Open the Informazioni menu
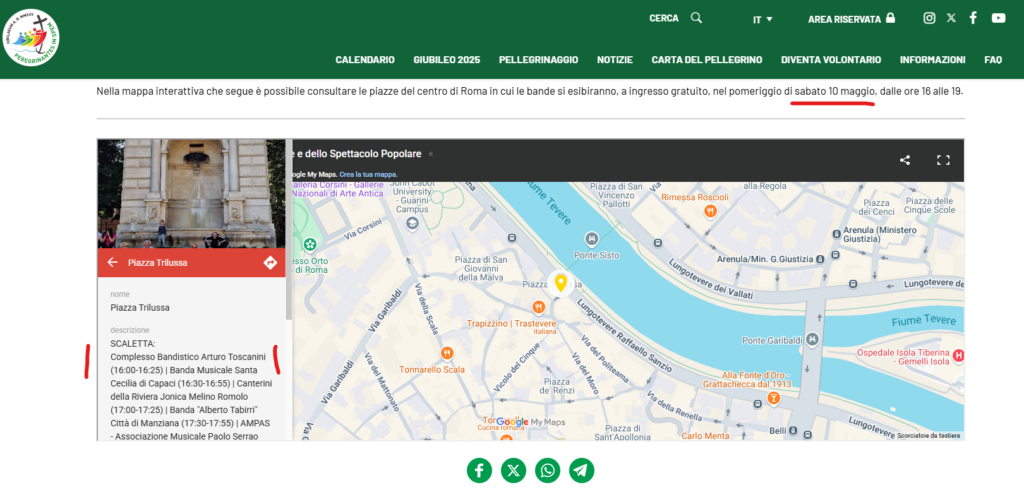 pyautogui.click(x=933, y=59)
